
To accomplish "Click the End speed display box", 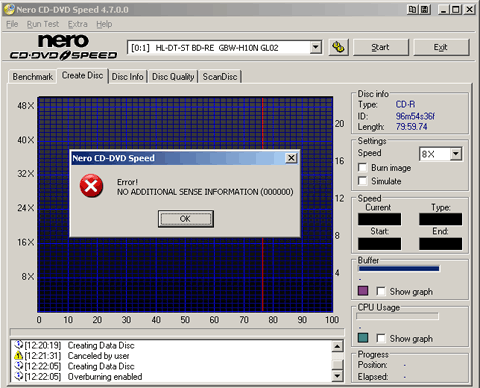I will 441,243.
